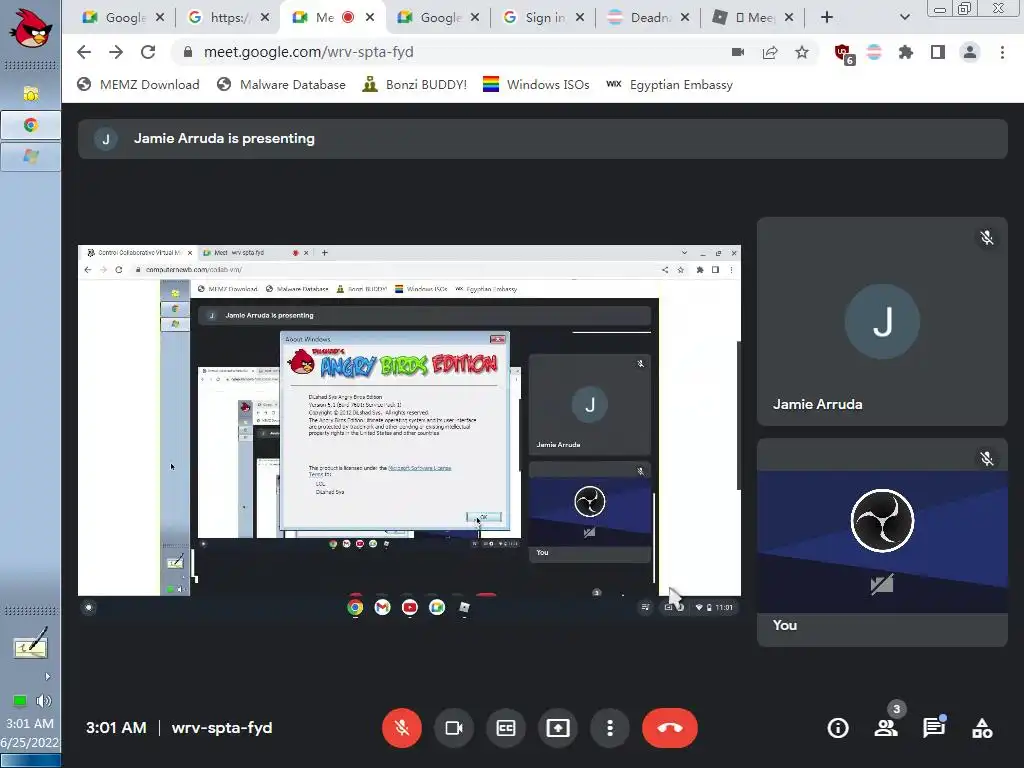Screen dimensions: 1024x768
Task: Open the Egyptian Embassy bookmark
Action: 669,85
